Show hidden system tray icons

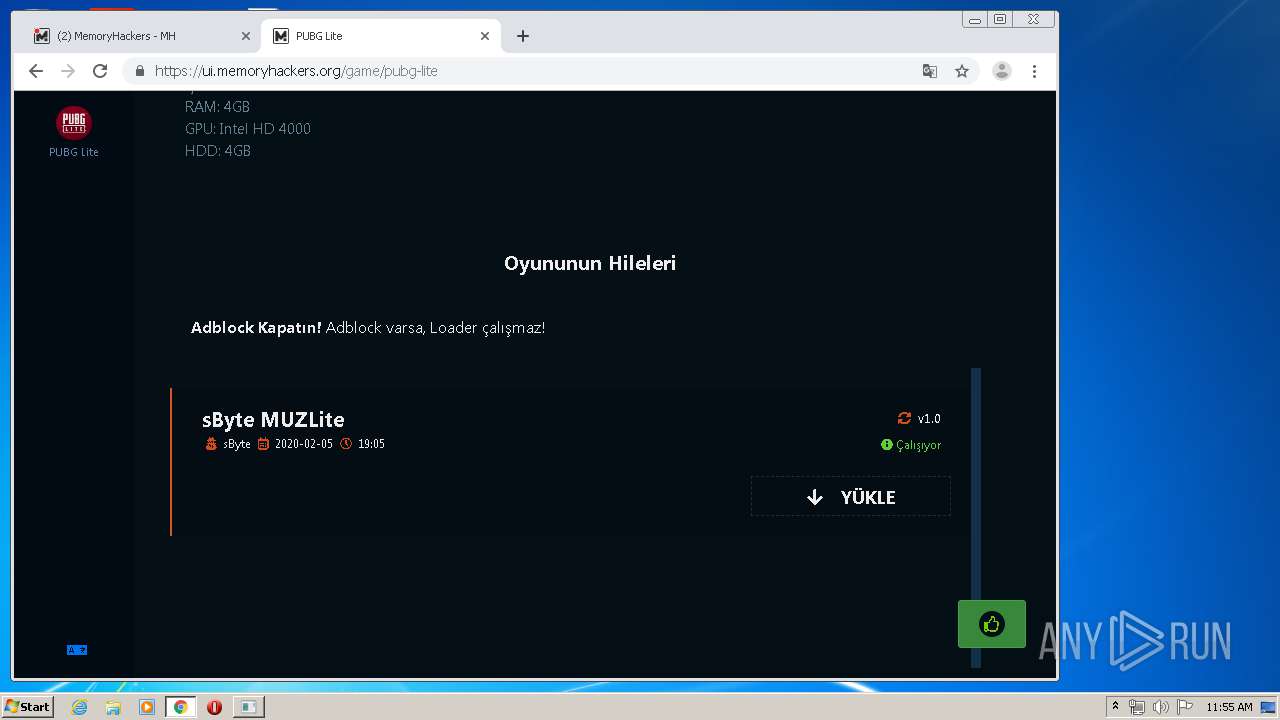(x=1115, y=707)
